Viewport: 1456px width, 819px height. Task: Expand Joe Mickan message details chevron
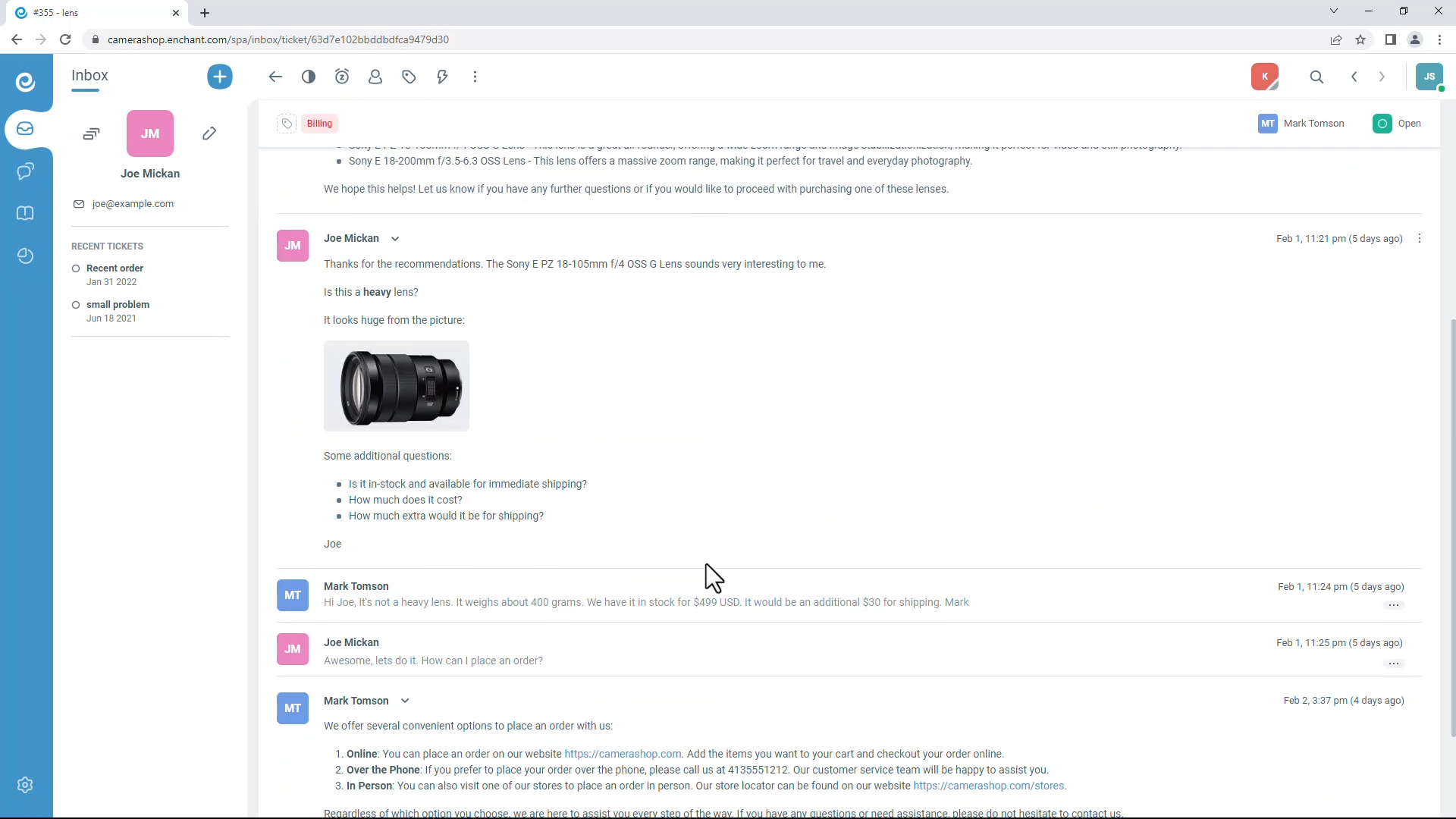pos(395,239)
